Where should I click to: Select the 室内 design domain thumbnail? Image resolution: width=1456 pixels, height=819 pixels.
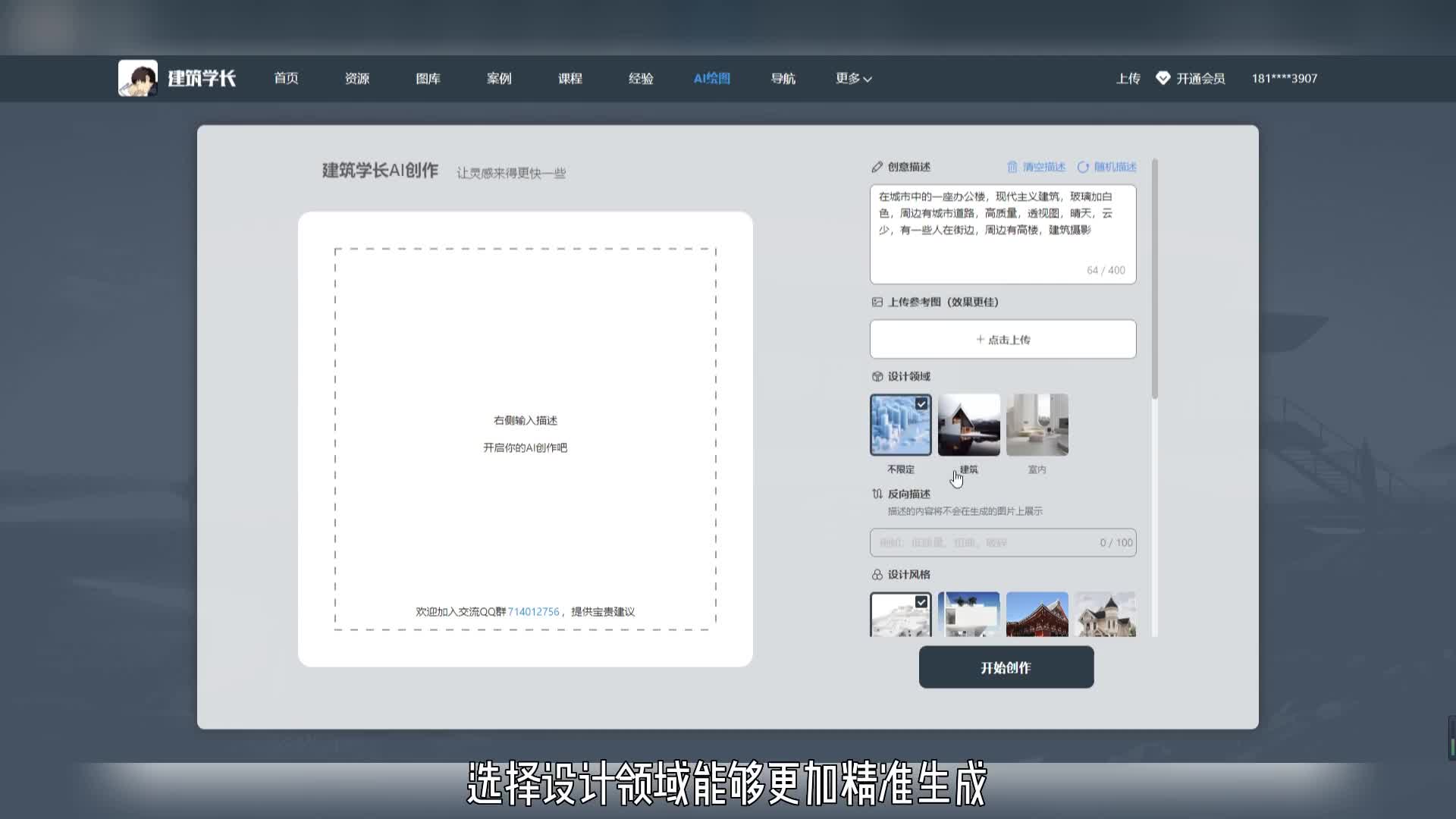tap(1037, 425)
